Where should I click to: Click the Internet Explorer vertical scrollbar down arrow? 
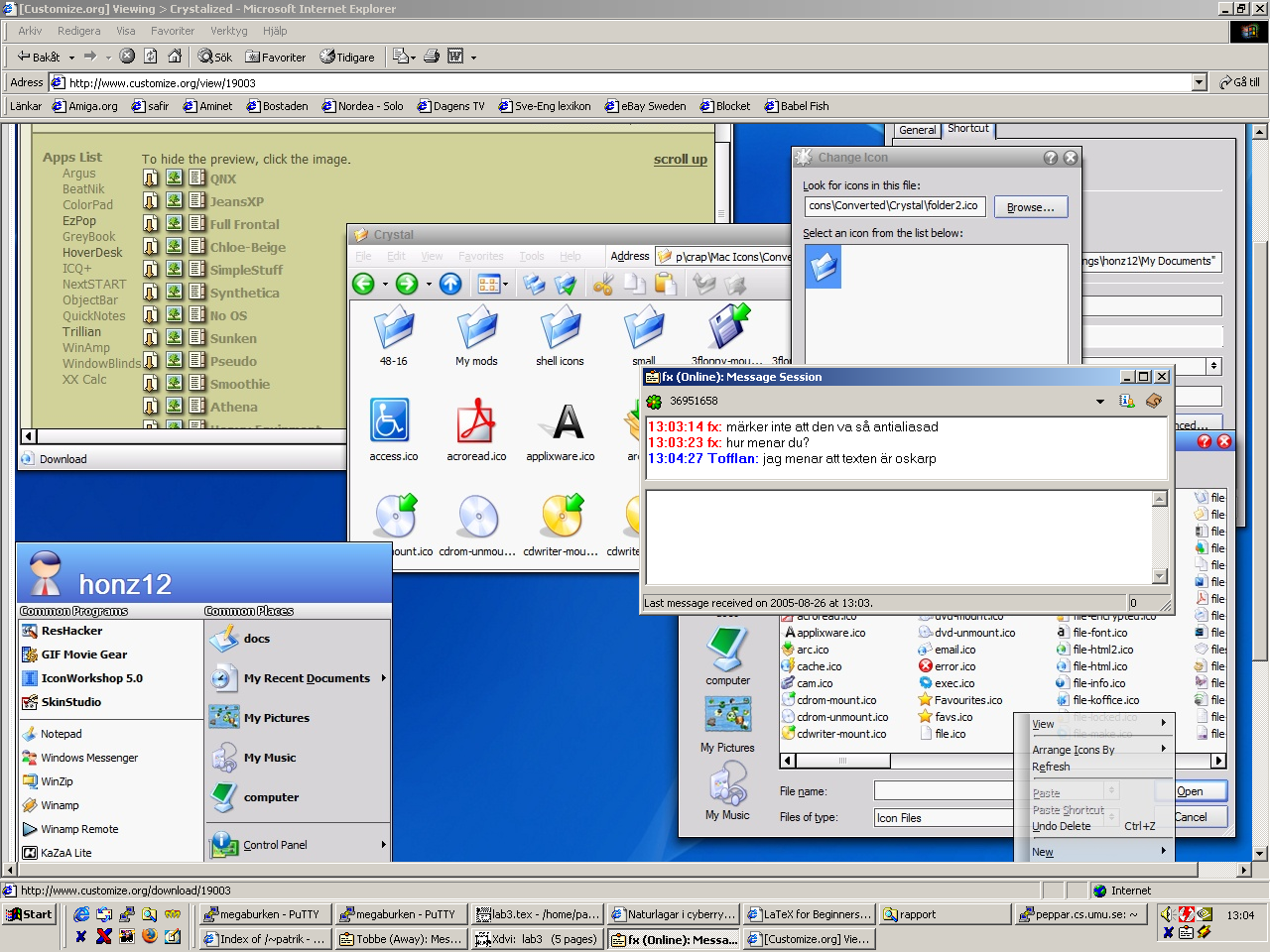click(1260, 853)
